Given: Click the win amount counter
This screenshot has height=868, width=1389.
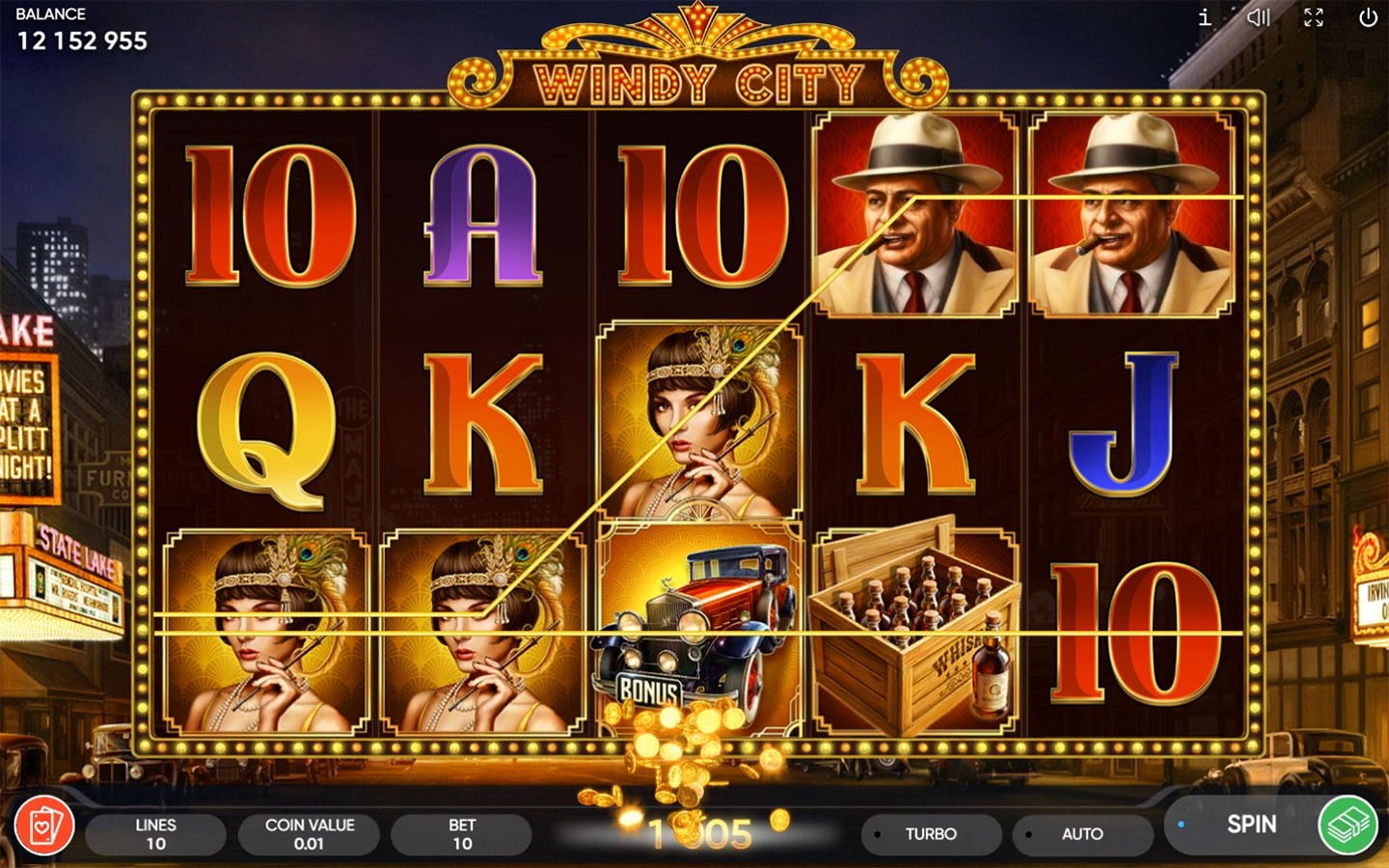Looking at the screenshot, I should 701,833.
